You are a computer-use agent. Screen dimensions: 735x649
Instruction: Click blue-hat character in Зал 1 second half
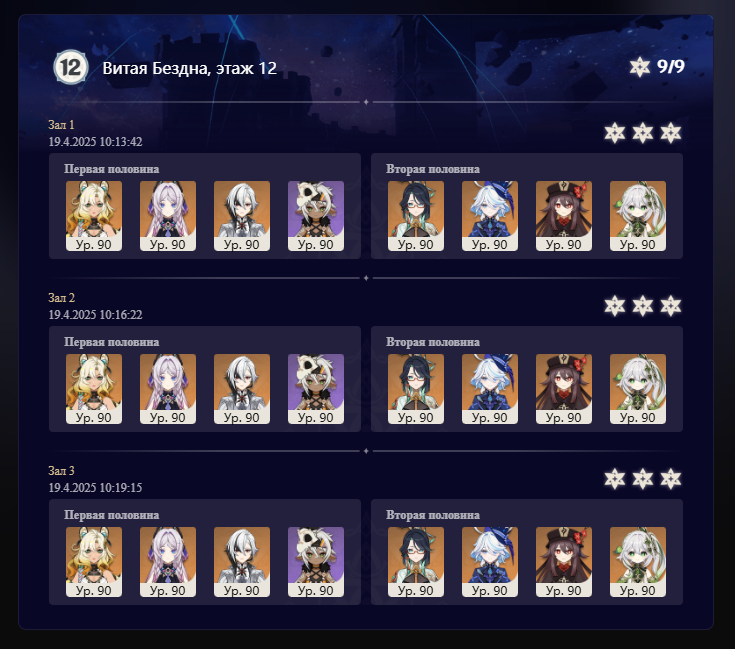coord(490,216)
